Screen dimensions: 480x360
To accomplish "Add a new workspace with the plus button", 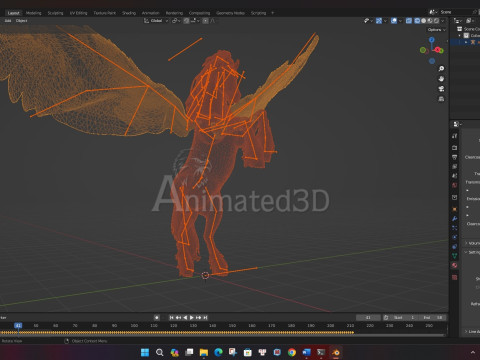I will (x=273, y=13).
